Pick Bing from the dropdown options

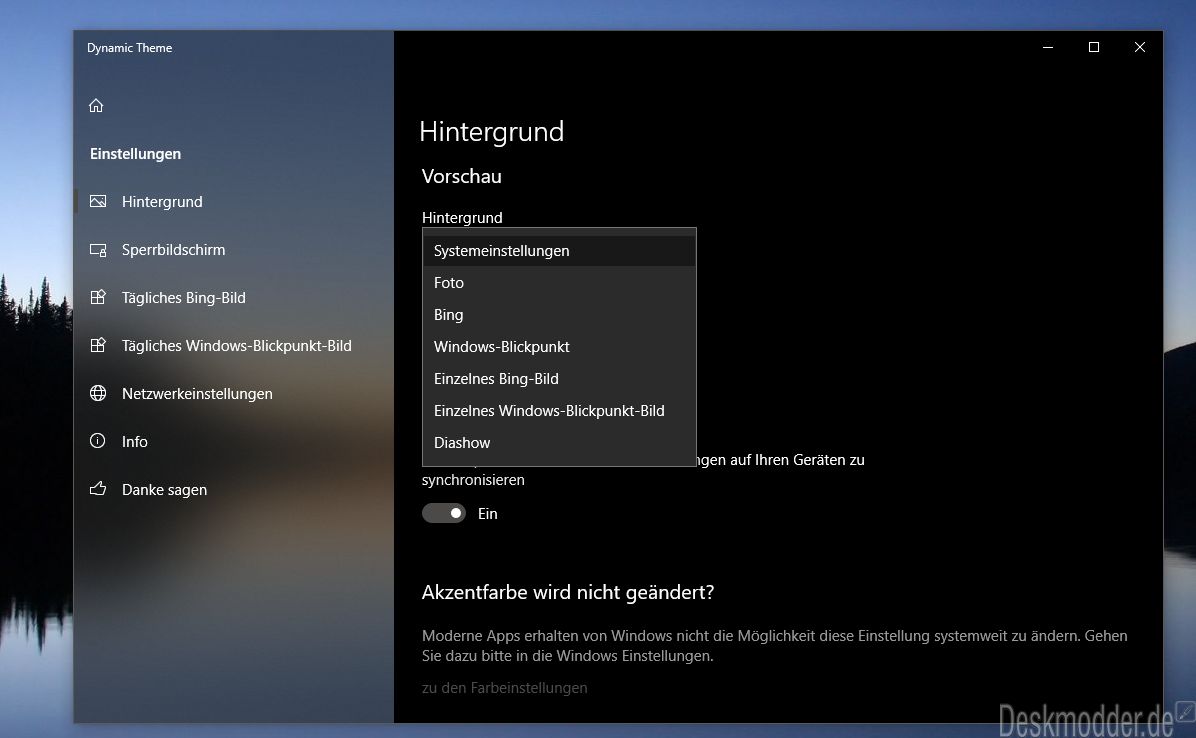click(x=449, y=315)
